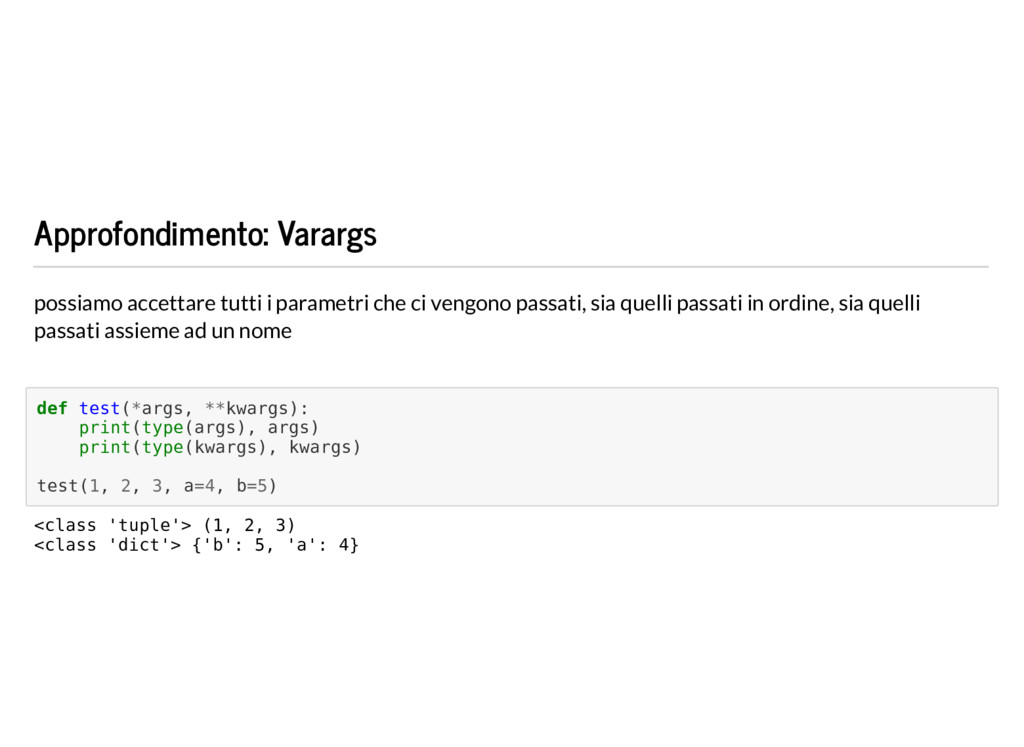Screen dimensions: 1024x747
Task: Click the blue 'test' function name
Action: click(x=99, y=409)
